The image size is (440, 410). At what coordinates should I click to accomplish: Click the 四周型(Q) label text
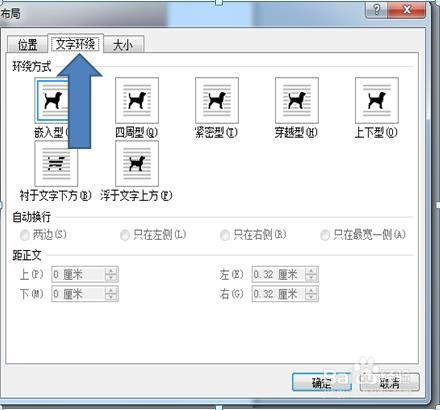click(136, 132)
